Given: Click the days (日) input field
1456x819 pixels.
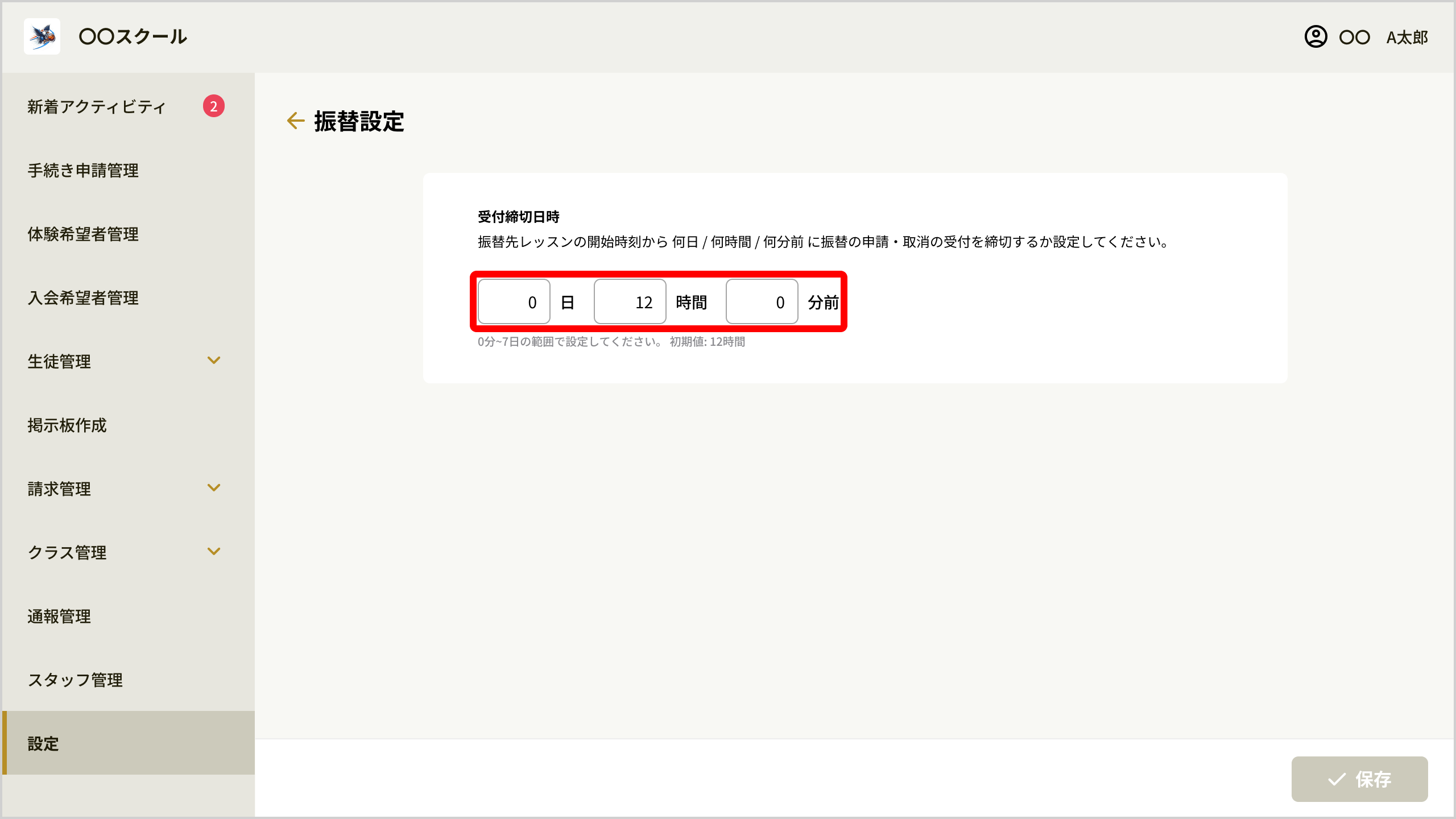Looking at the screenshot, I should pyautogui.click(x=514, y=302).
